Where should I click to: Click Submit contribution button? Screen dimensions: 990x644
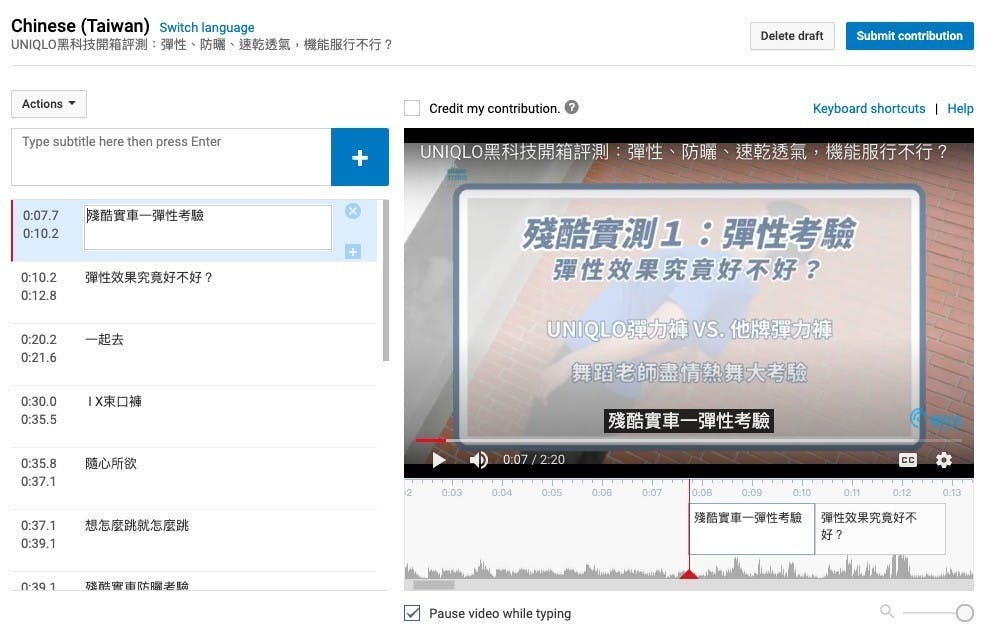[x=909, y=36]
